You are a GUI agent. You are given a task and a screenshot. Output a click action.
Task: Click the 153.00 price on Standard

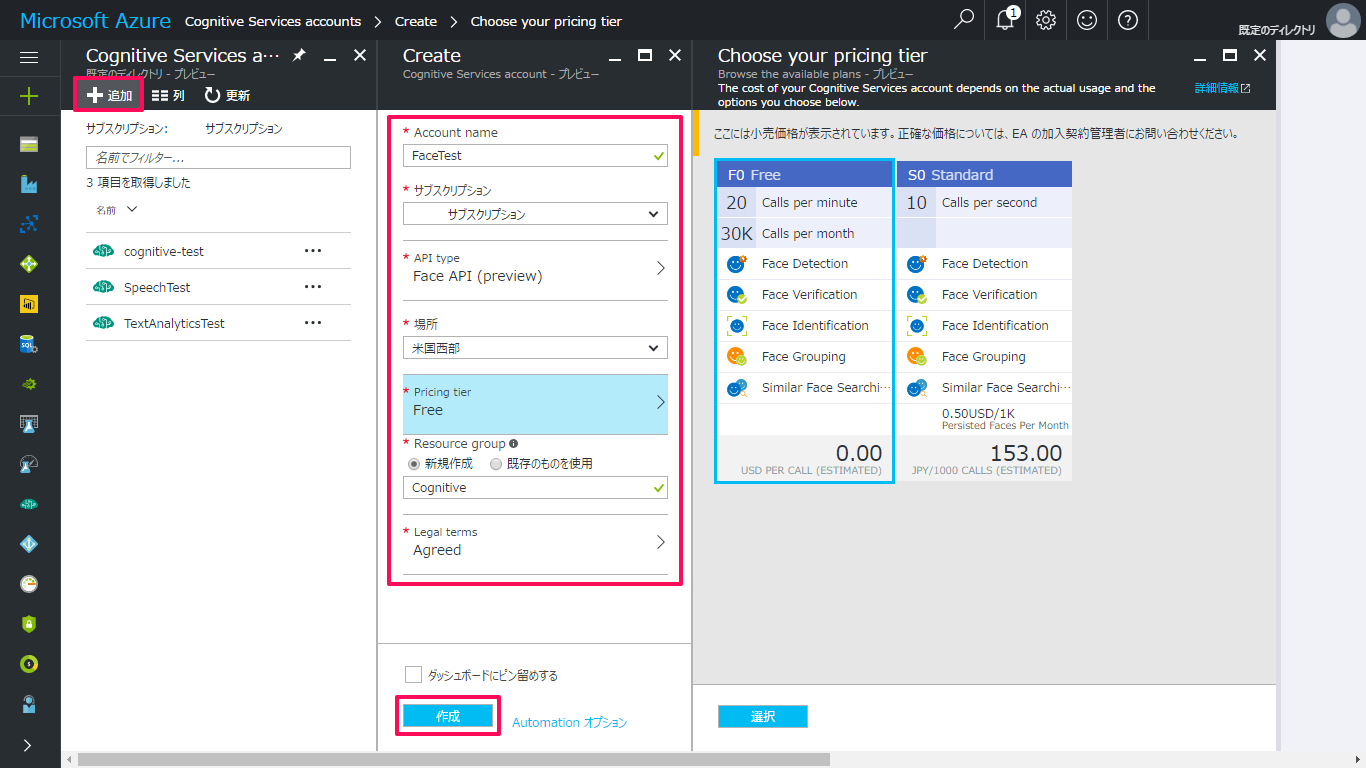coord(1026,454)
